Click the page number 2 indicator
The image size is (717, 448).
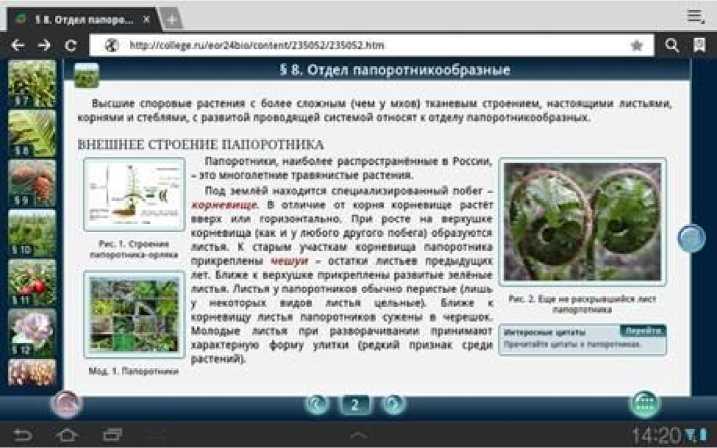tap(355, 405)
